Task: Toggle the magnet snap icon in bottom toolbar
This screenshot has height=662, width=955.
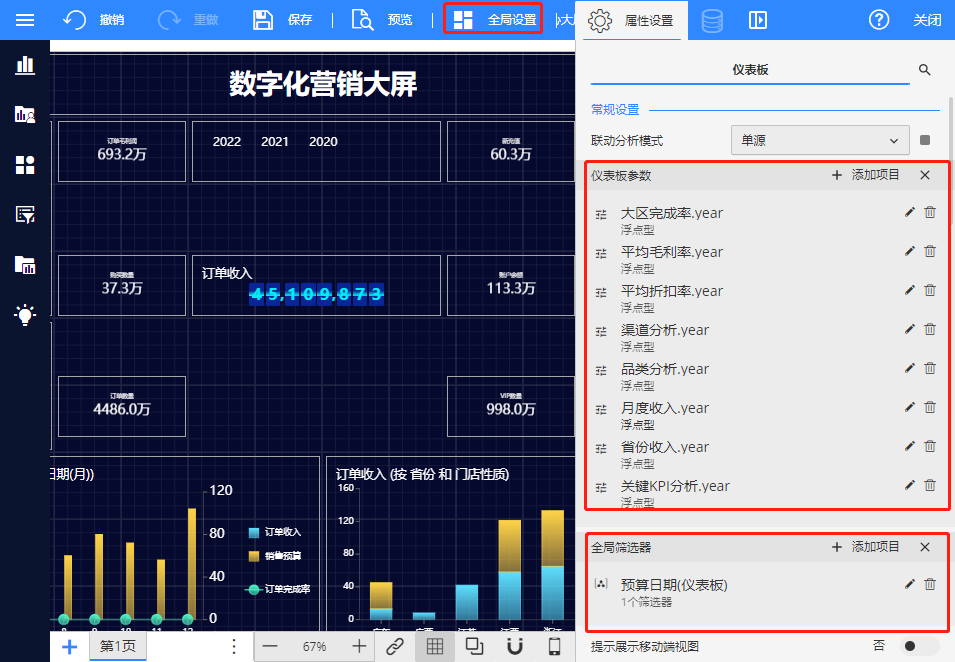Action: [515, 646]
